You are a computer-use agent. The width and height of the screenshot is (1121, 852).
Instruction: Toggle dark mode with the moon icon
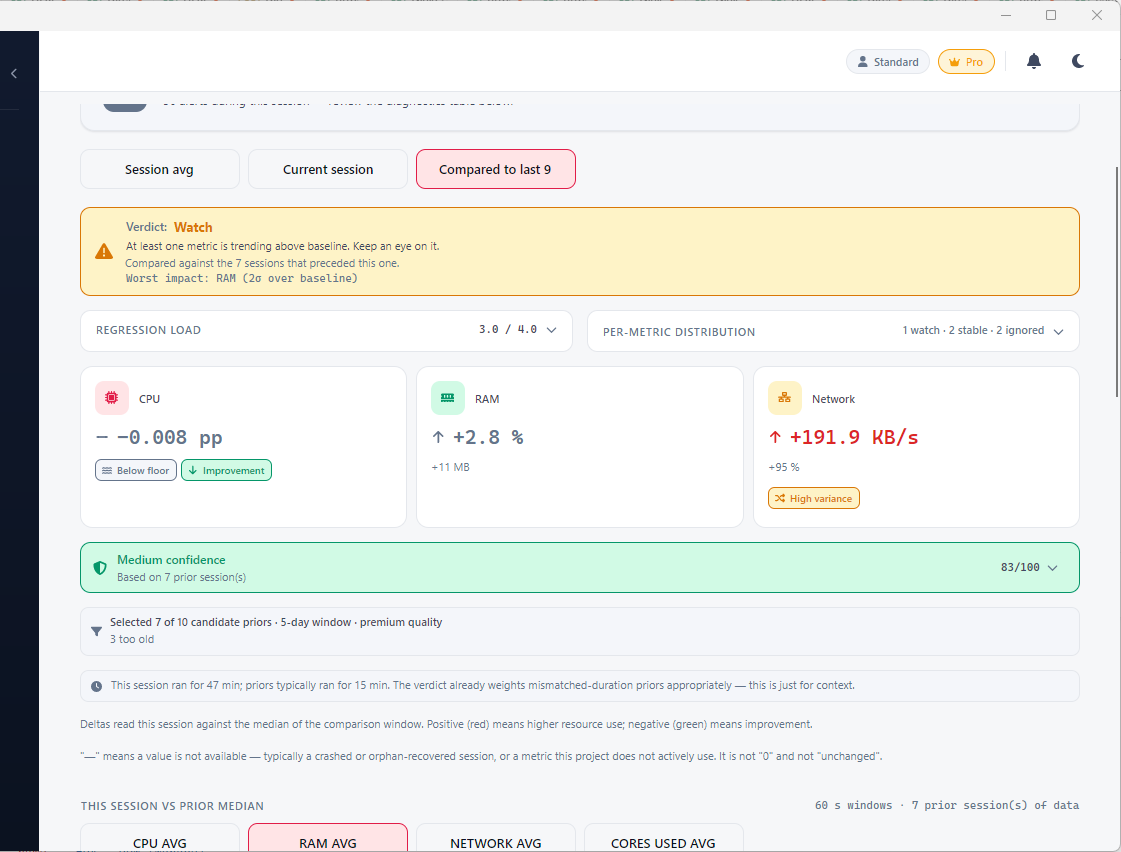point(1077,61)
